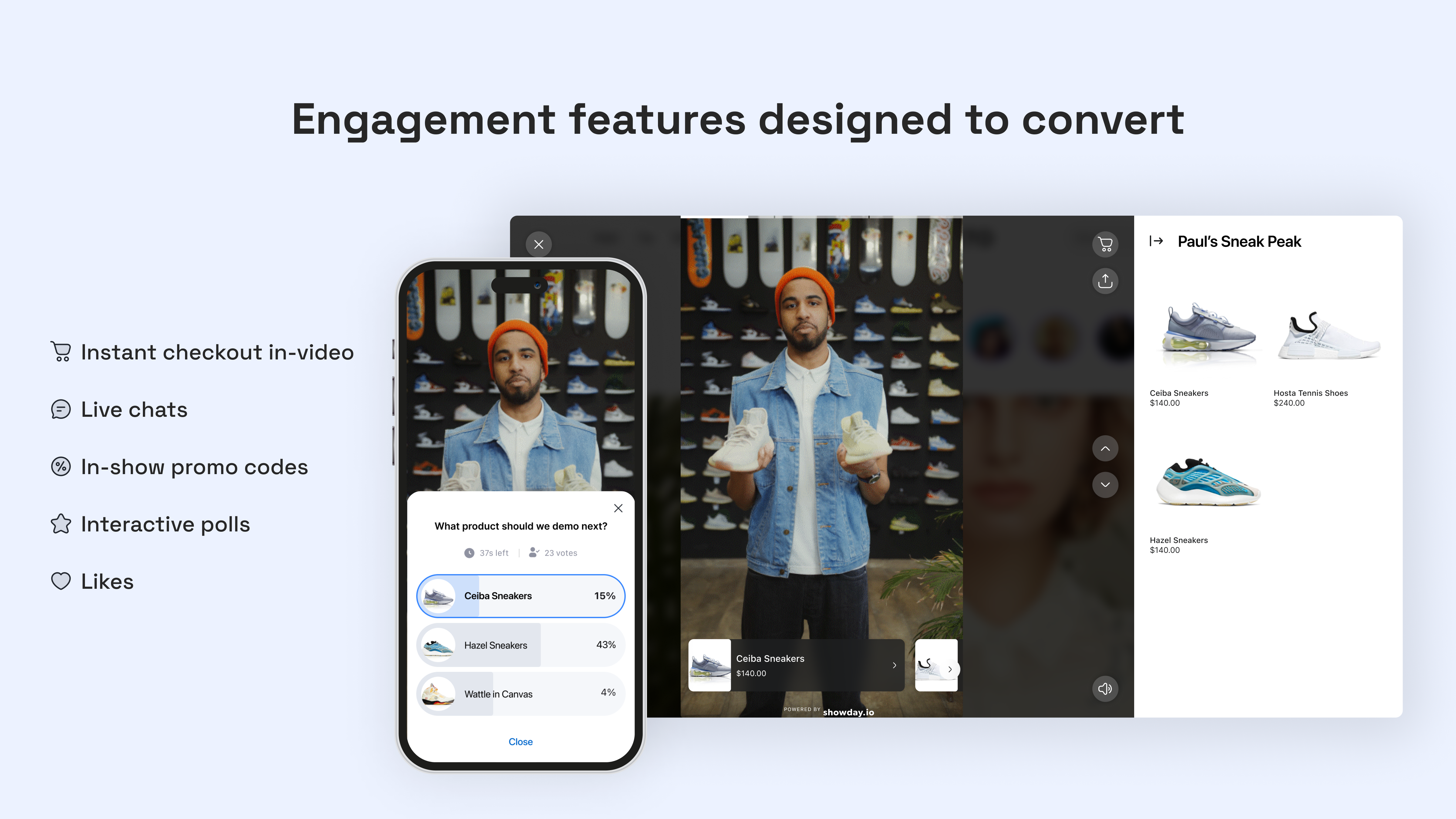1456x819 pixels.
Task: Vote for Ceiba Sneakers in poll
Action: click(521, 596)
